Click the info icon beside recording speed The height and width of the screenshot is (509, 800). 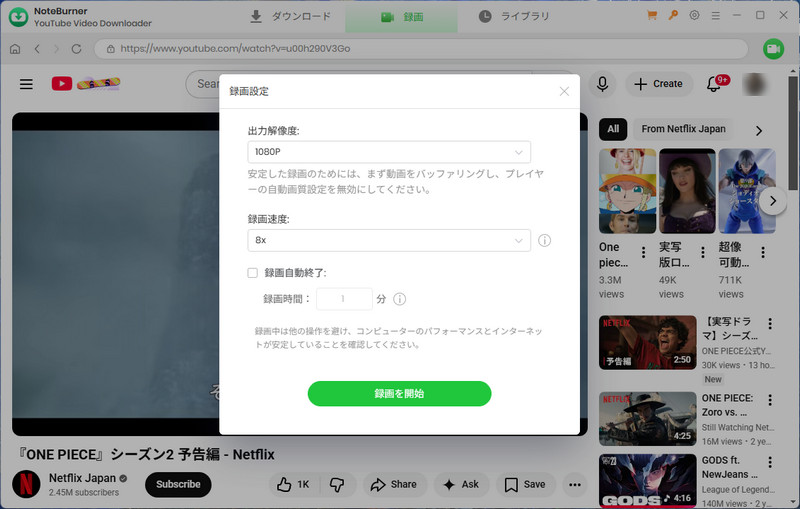(x=544, y=240)
